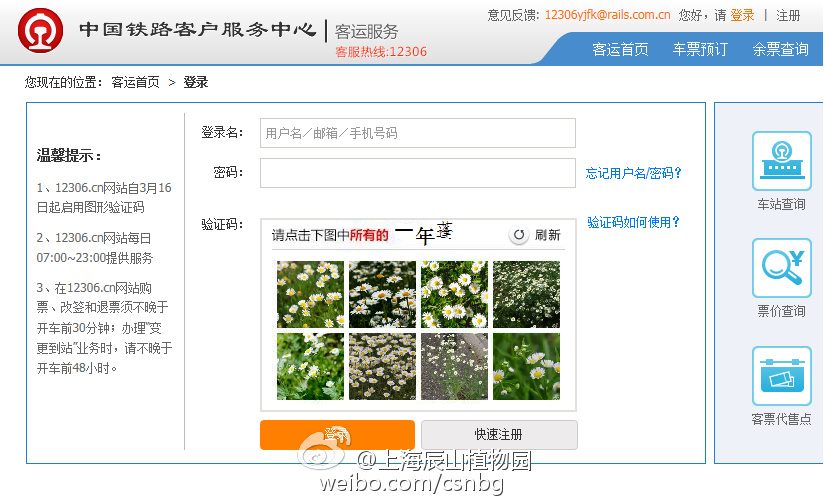
Task: Open the station query (车站查询) icon
Action: [781, 161]
